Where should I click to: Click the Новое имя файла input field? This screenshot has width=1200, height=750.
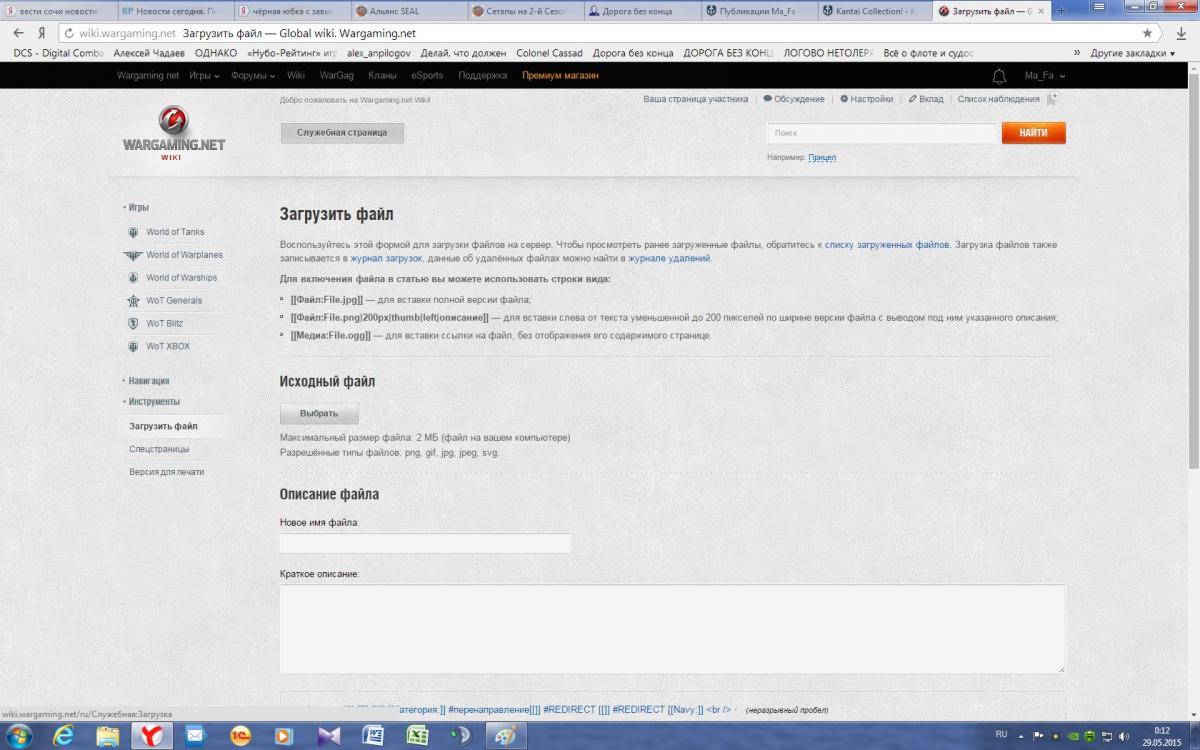point(425,543)
